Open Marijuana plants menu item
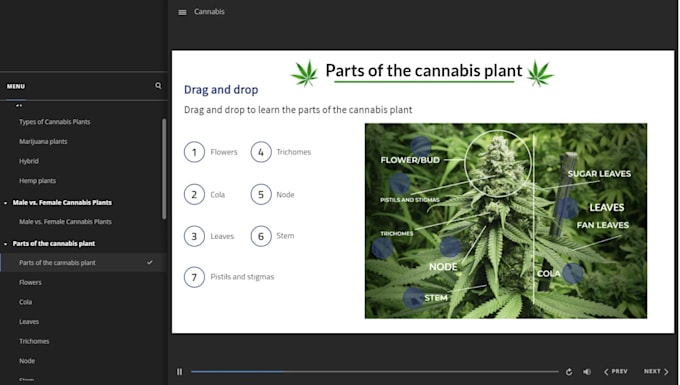Screen dimensions: 680x385 [43, 141]
